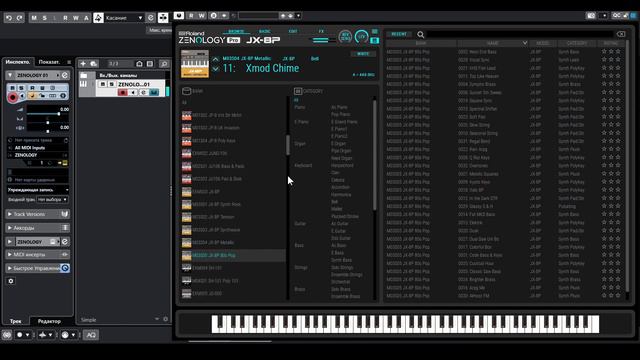640x360 pixels.
Task: Switch to the Показат. tab
Action: coord(49,62)
